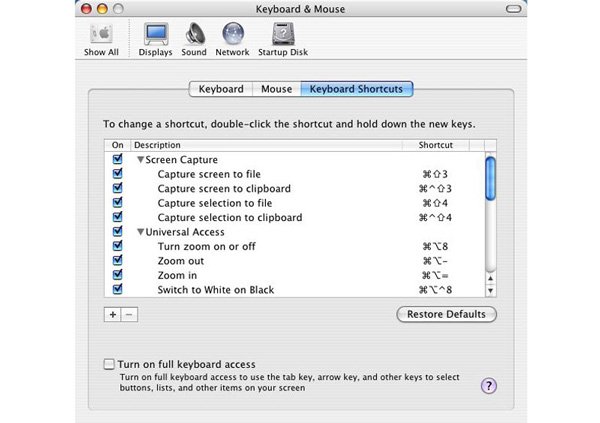Select the Capture screen to clipboard row
Viewport: 600px width, 423px height.
[x=295, y=189]
